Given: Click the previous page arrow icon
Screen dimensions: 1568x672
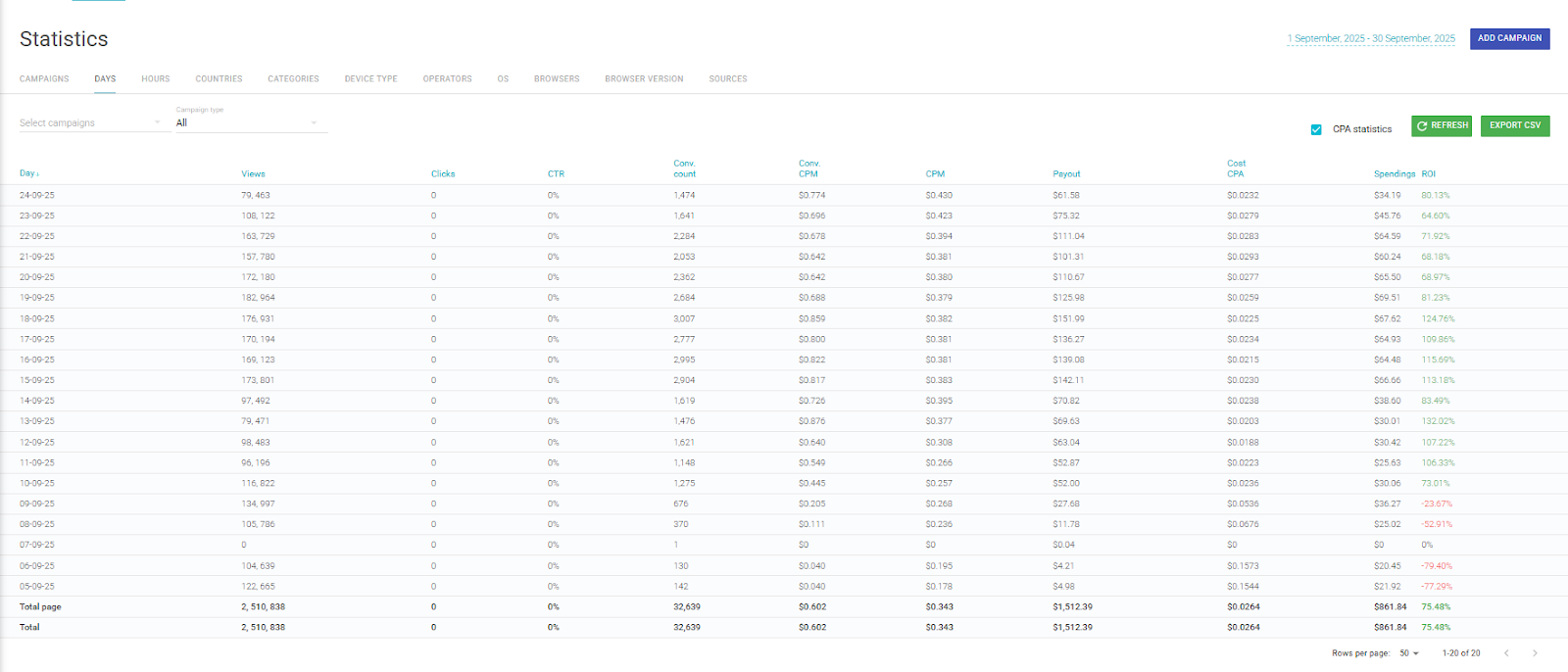Looking at the screenshot, I should click(x=1506, y=653).
